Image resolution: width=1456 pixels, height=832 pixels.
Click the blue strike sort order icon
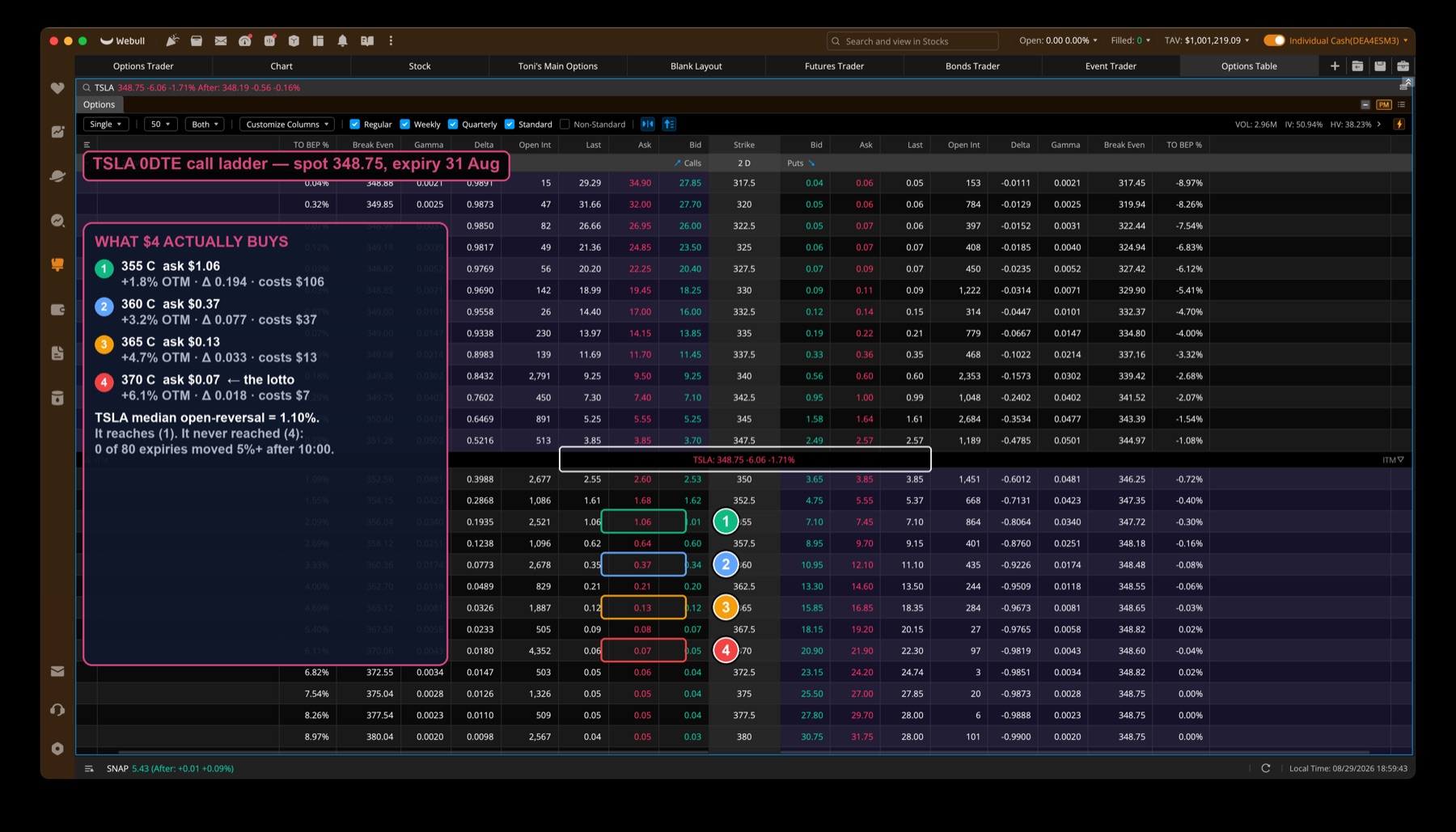pyautogui.click(x=669, y=124)
